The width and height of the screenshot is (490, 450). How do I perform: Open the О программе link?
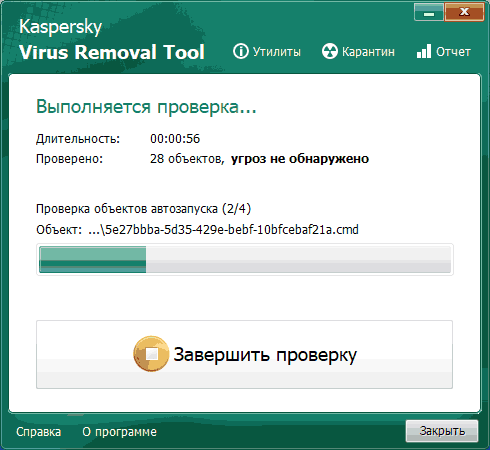pos(119,432)
